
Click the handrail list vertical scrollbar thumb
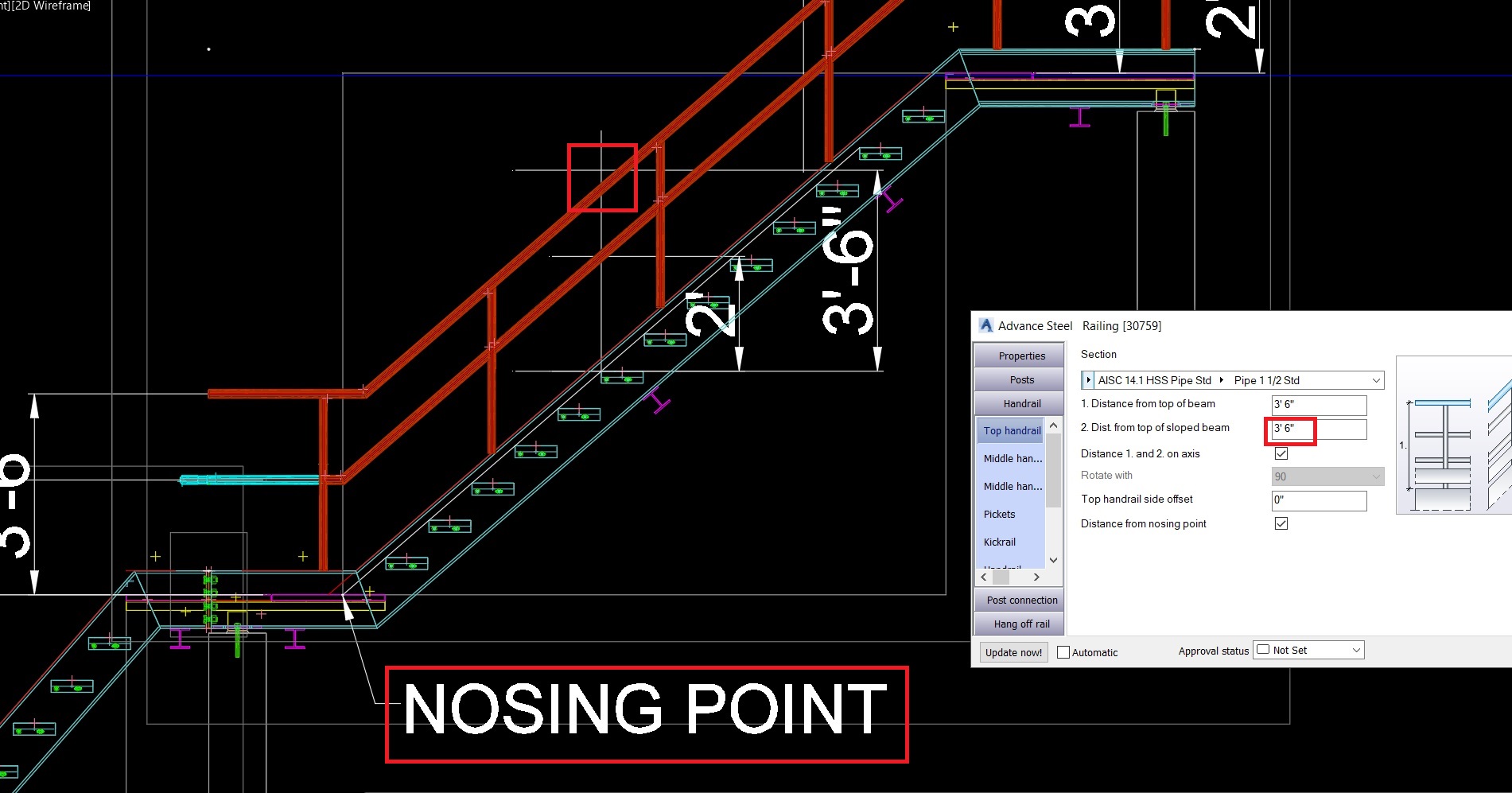1054,470
